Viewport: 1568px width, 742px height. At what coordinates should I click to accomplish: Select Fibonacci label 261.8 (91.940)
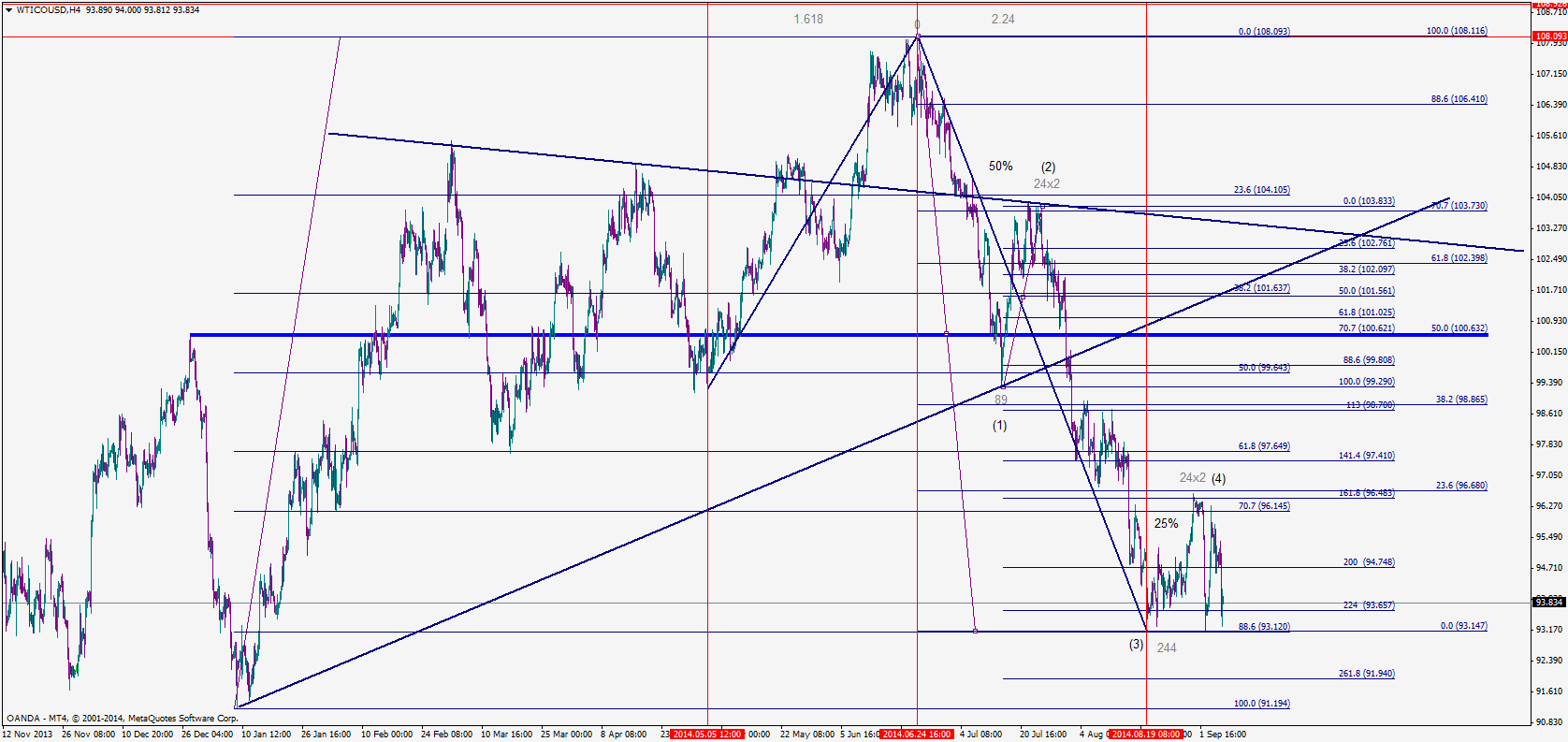coord(1366,673)
